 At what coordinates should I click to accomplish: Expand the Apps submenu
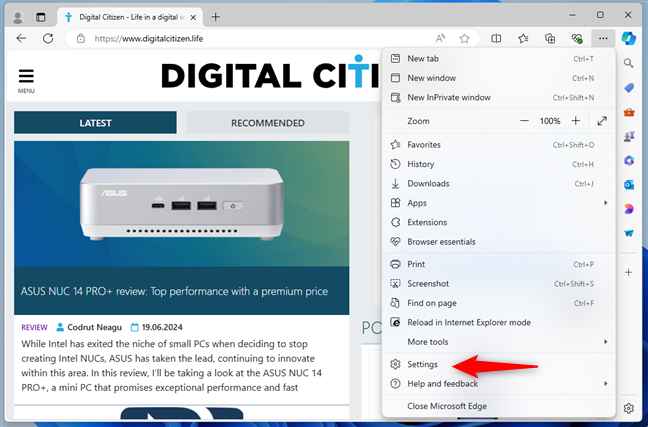498,203
